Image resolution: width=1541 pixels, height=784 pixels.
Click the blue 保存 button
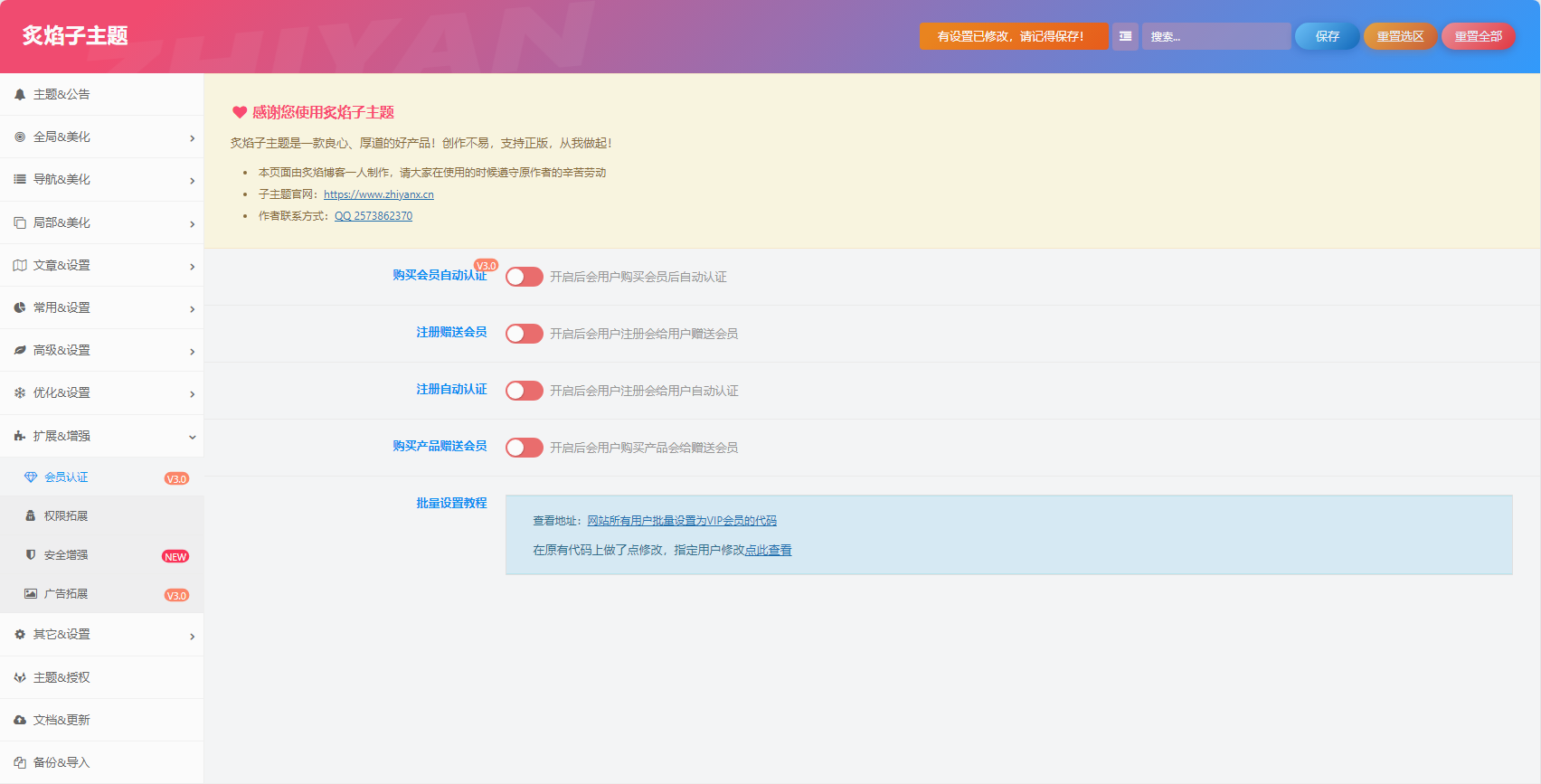[1327, 36]
